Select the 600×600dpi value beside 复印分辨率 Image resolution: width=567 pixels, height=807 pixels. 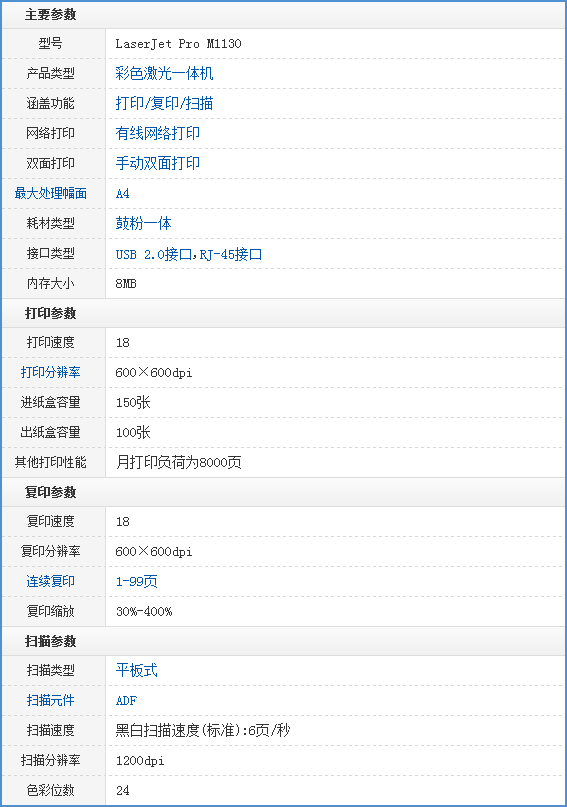154,552
